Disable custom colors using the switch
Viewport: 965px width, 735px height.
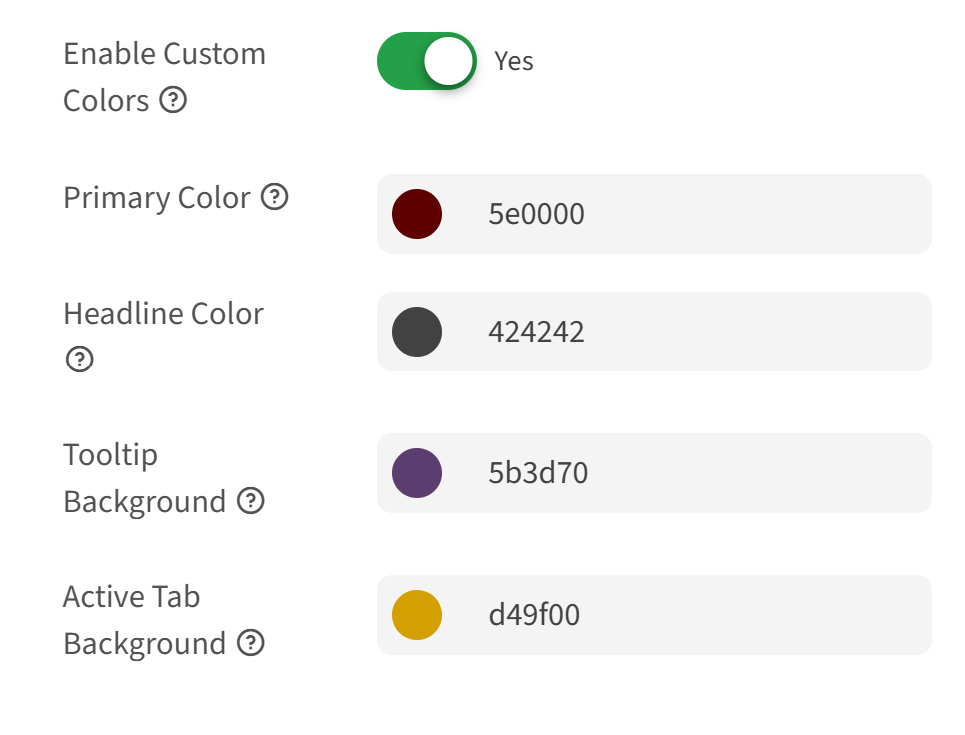[425, 61]
